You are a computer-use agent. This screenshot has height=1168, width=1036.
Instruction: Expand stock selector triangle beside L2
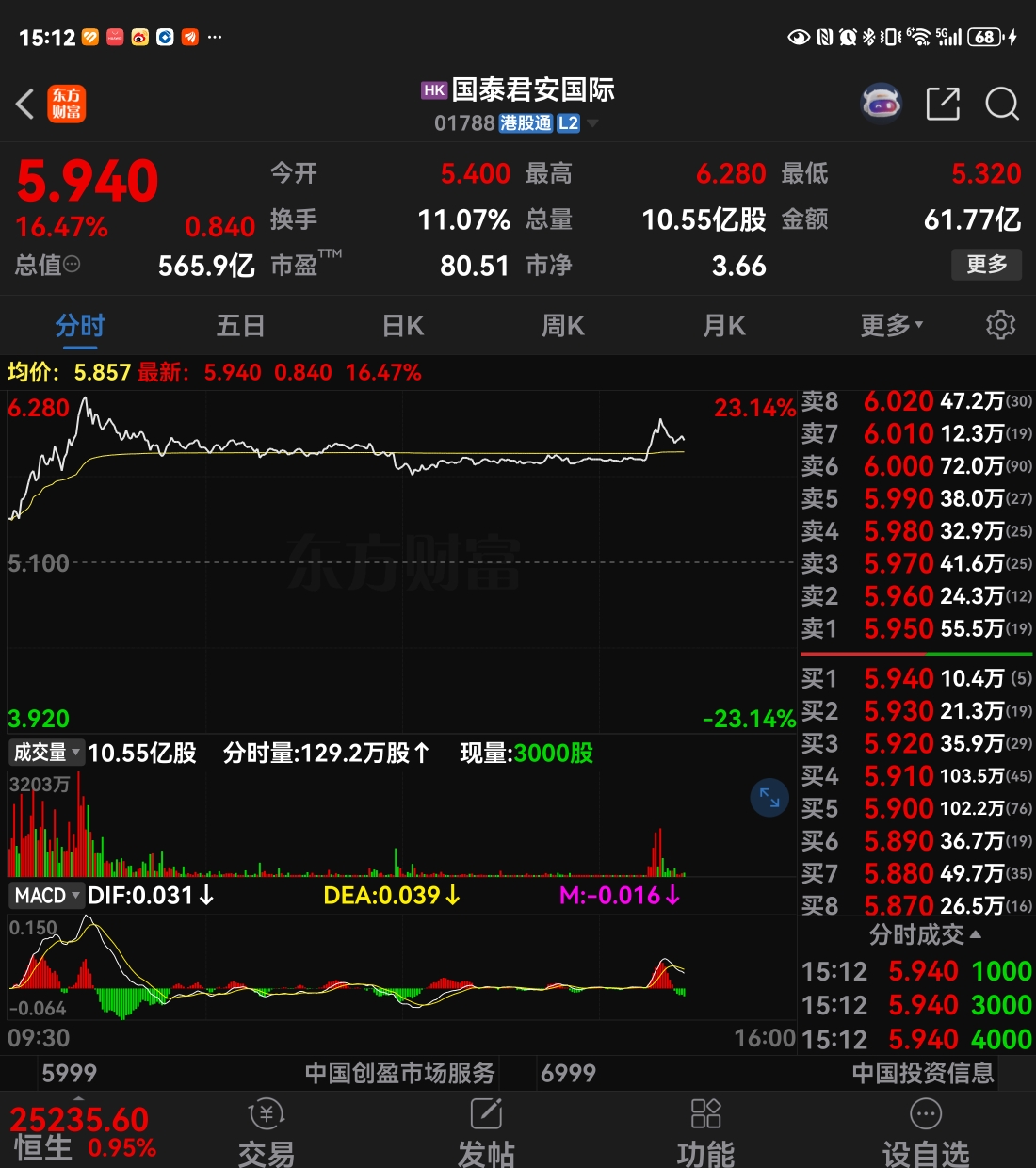point(592,123)
